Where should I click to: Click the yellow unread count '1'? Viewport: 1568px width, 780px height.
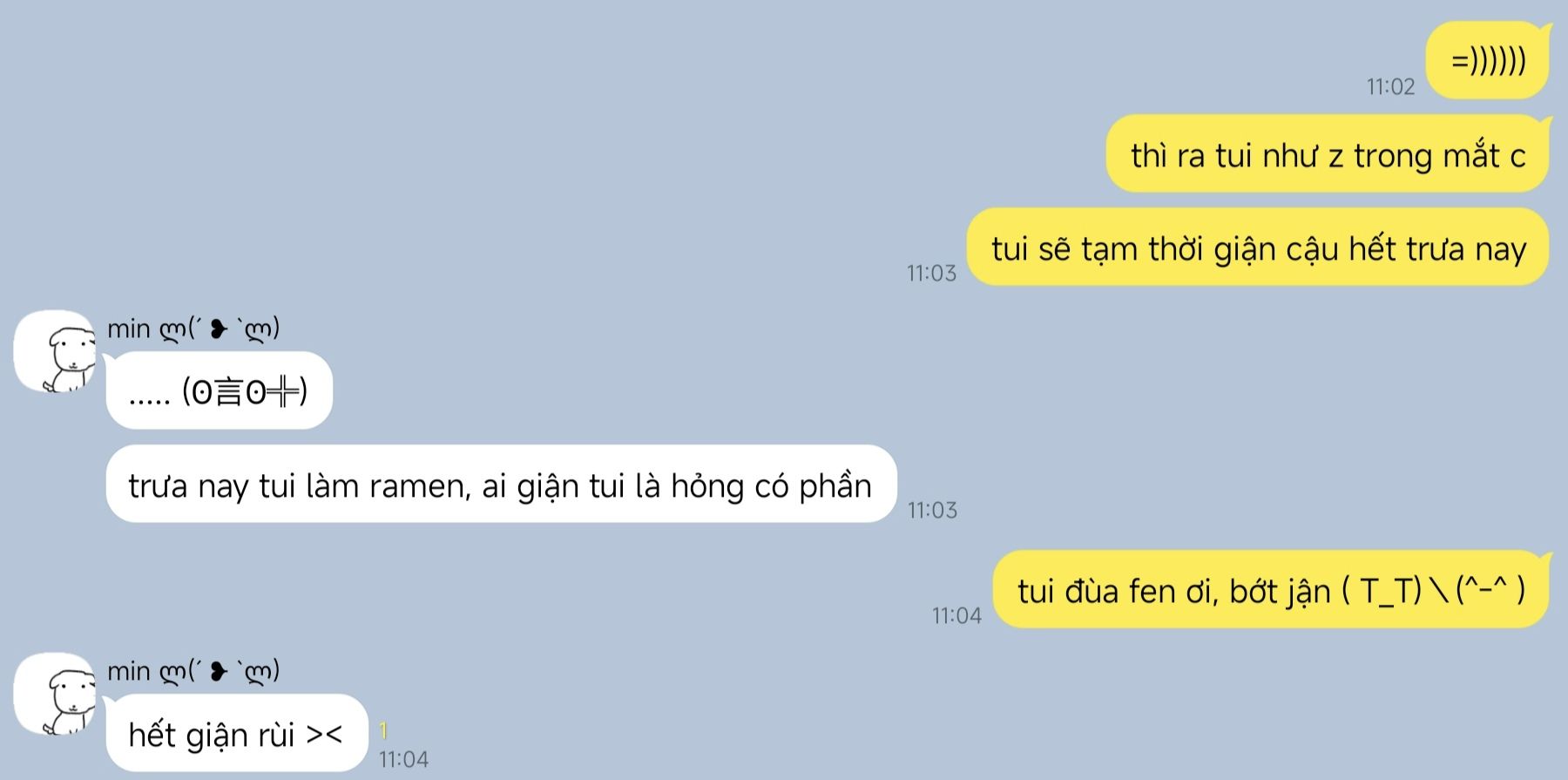[x=383, y=730]
